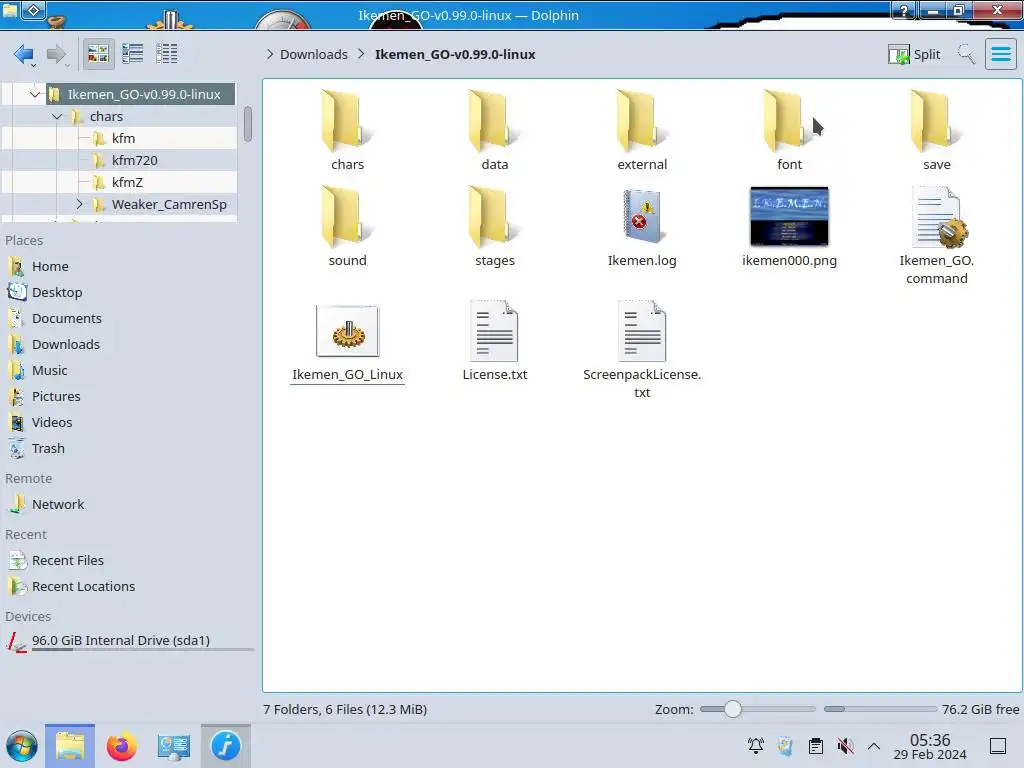Collapse Ikemen_GO-v0.99.0-linux tree node

[x=35, y=94]
